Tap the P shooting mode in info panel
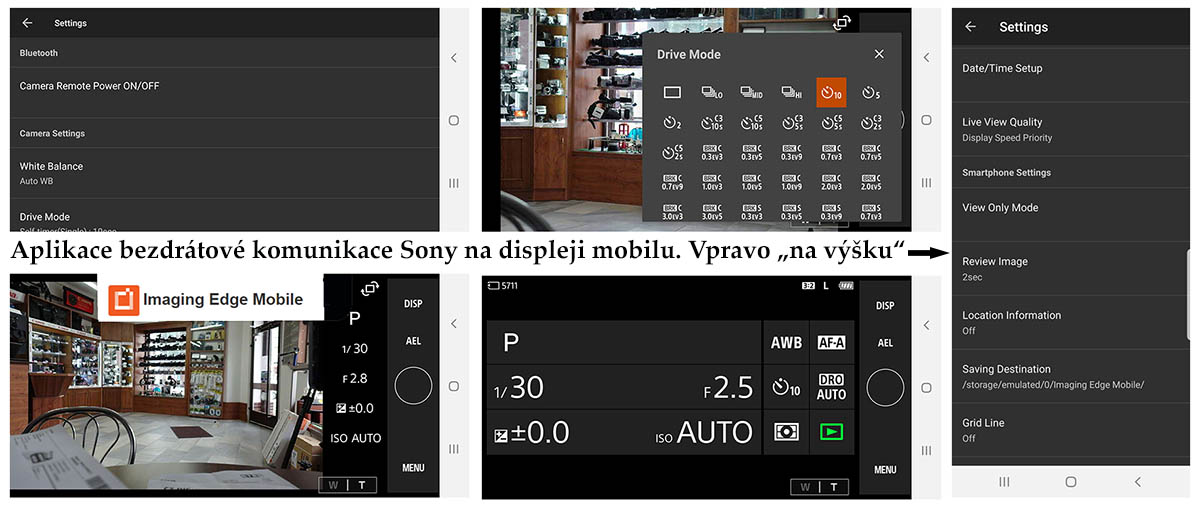This screenshot has height=508, width=1200. 510,342
